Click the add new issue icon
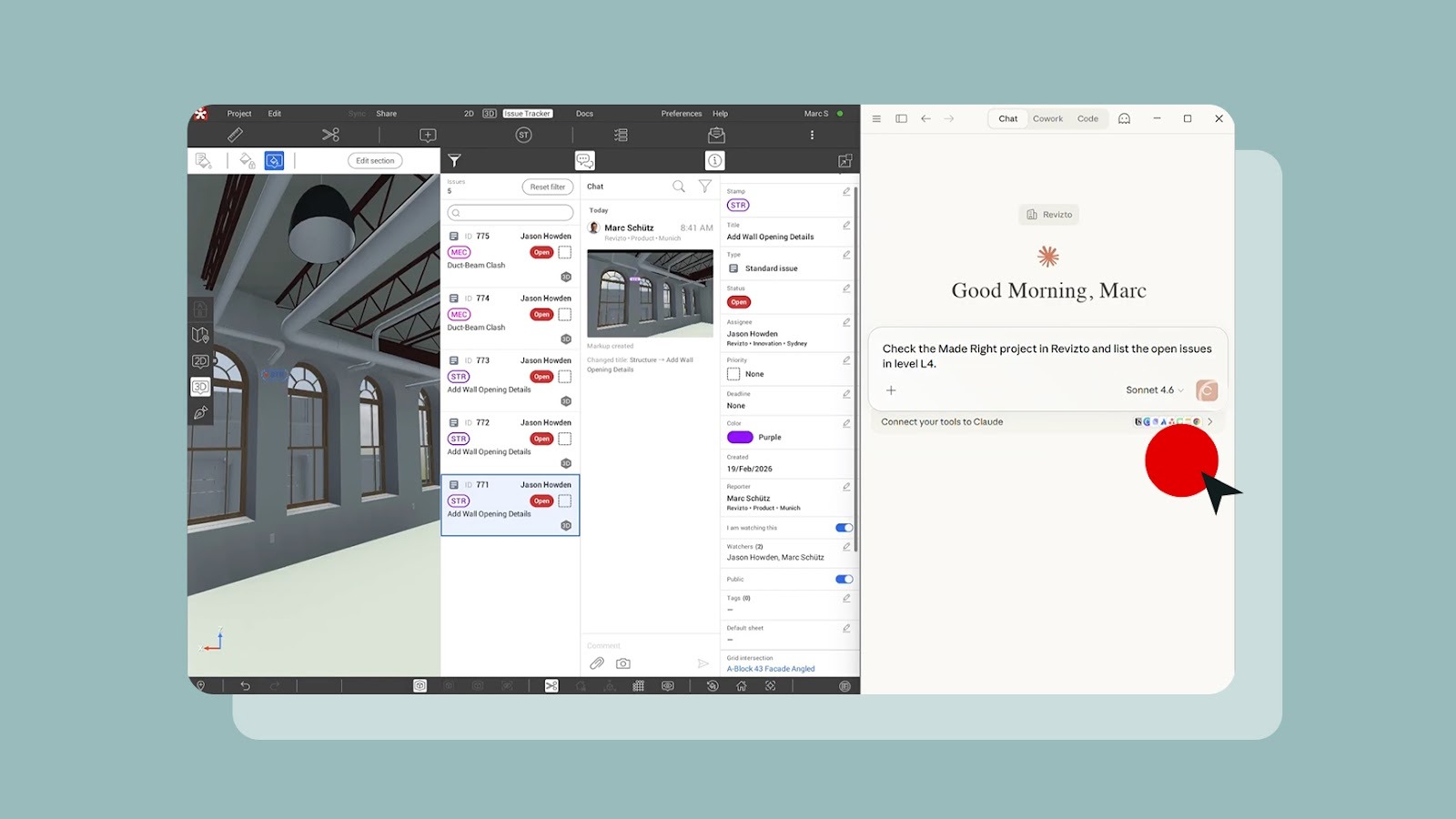This screenshot has width=1456, height=819. 428,135
